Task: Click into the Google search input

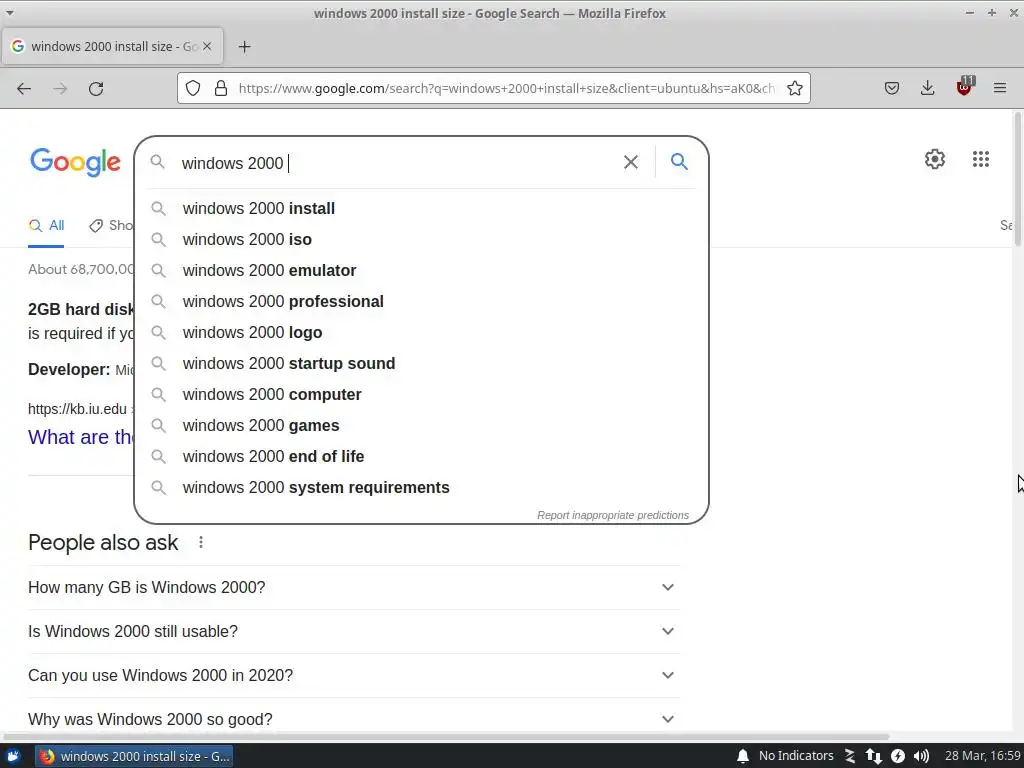Action: tap(398, 163)
